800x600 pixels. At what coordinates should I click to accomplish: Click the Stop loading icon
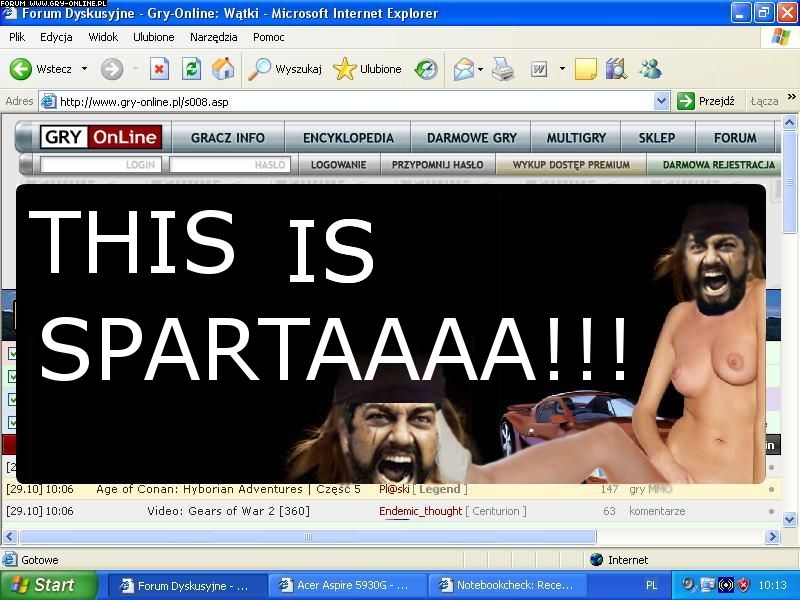(x=159, y=69)
